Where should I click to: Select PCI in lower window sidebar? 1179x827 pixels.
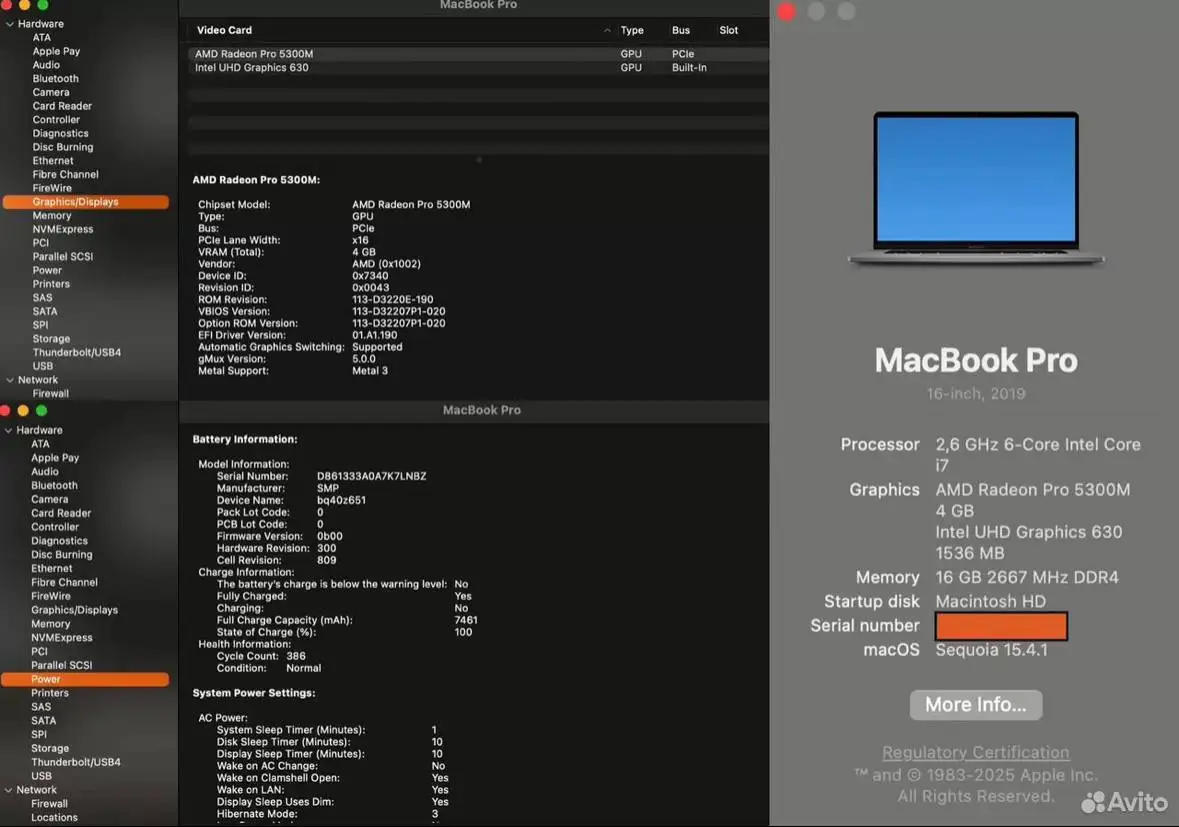[40, 652]
